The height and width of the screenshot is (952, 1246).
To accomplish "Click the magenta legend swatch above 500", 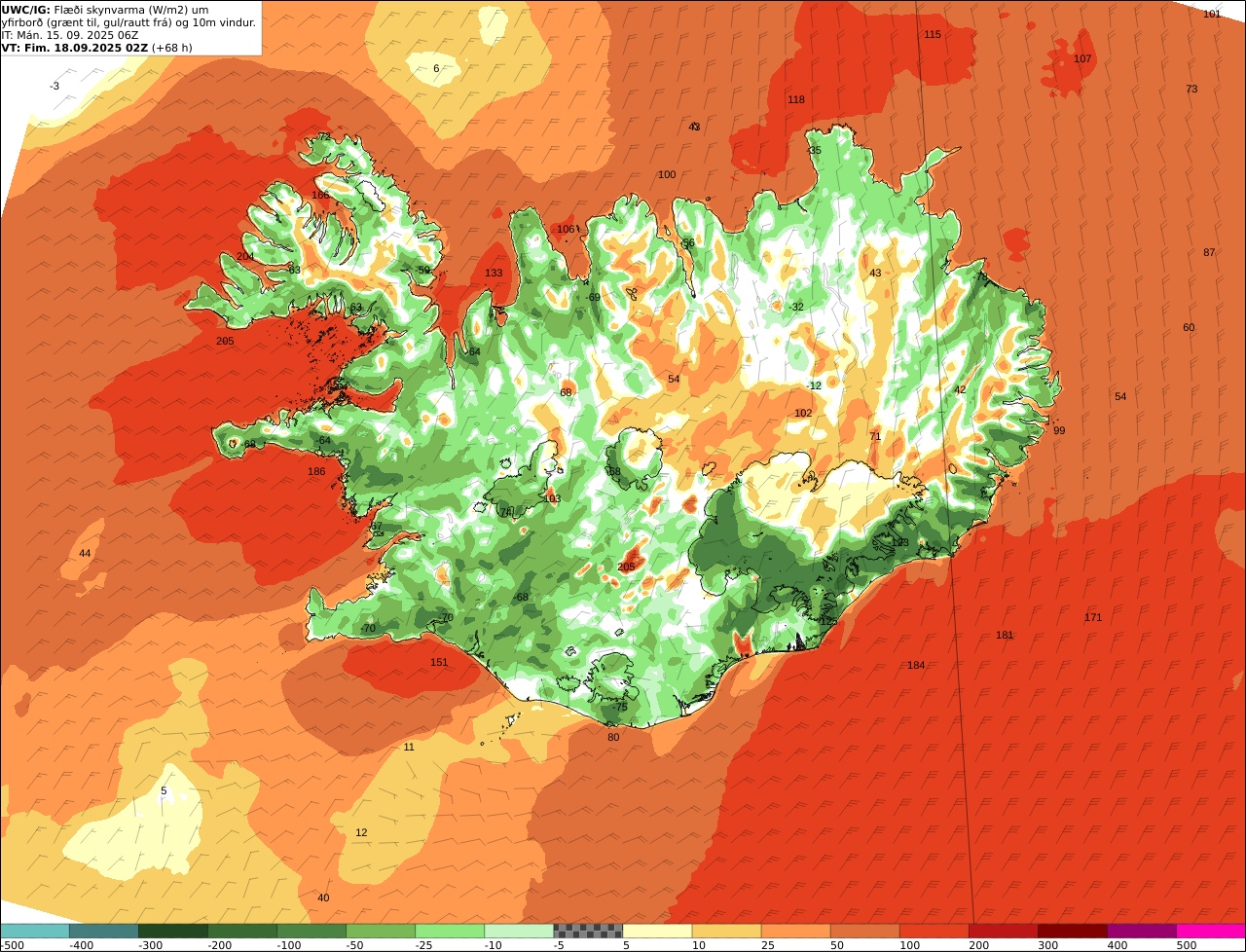I will click(1211, 931).
